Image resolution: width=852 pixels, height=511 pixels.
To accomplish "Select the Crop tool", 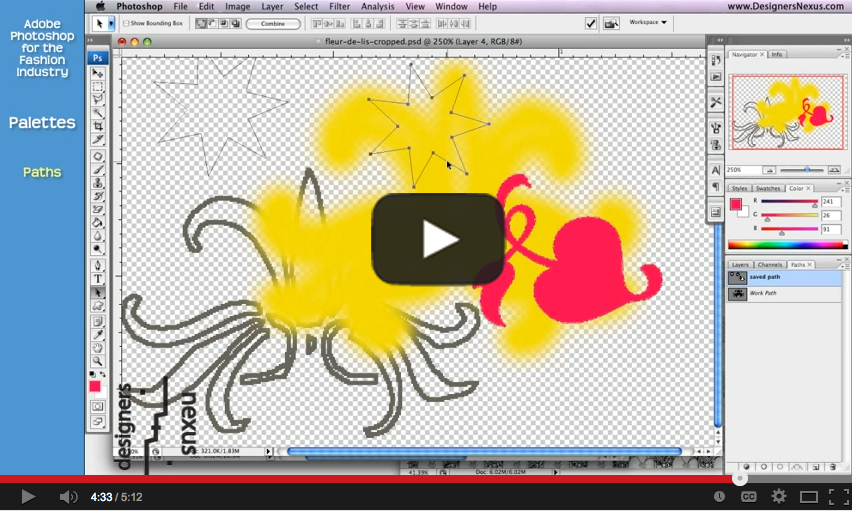I will pos(98,126).
